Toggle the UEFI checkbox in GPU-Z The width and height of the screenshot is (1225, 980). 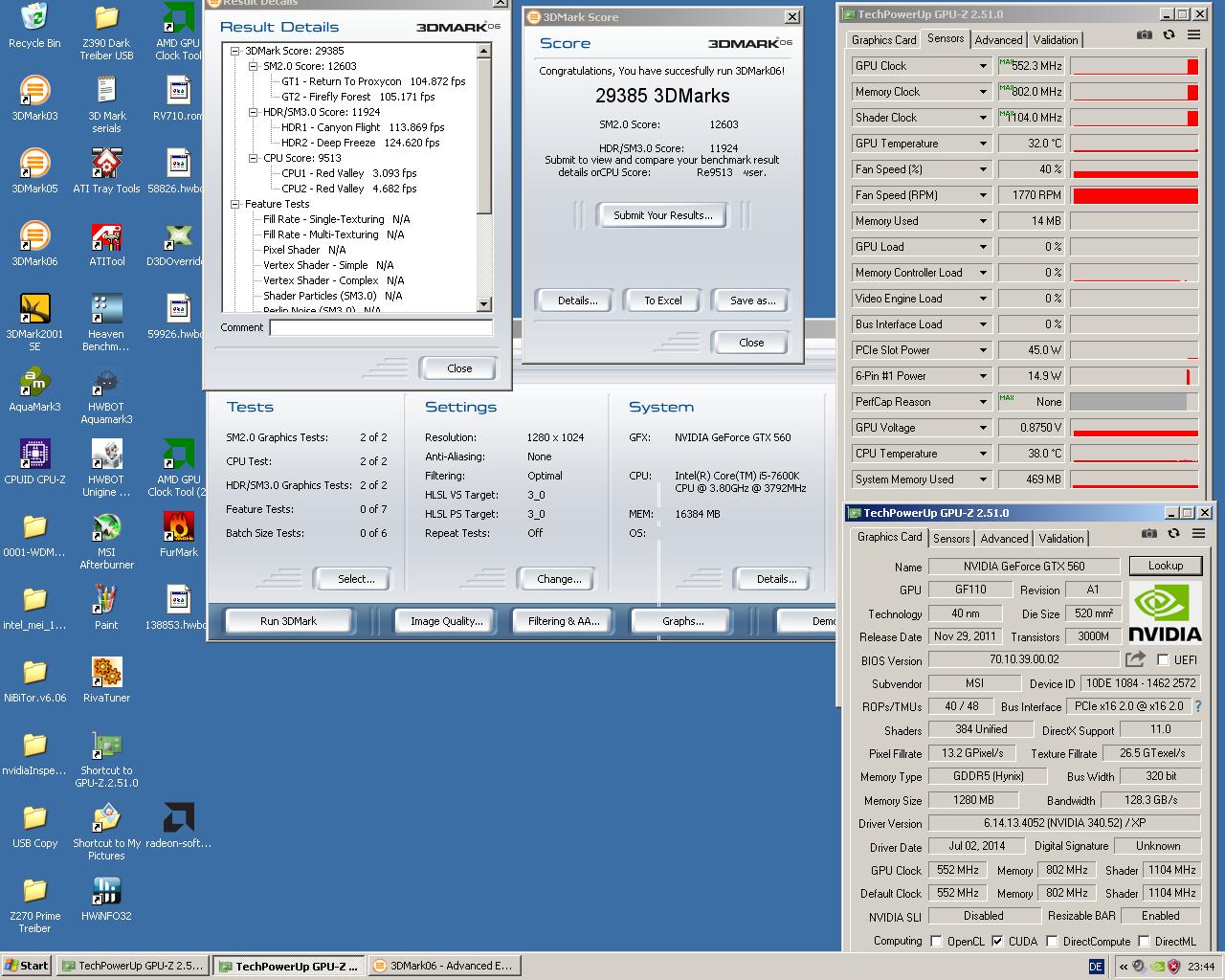point(1163,659)
